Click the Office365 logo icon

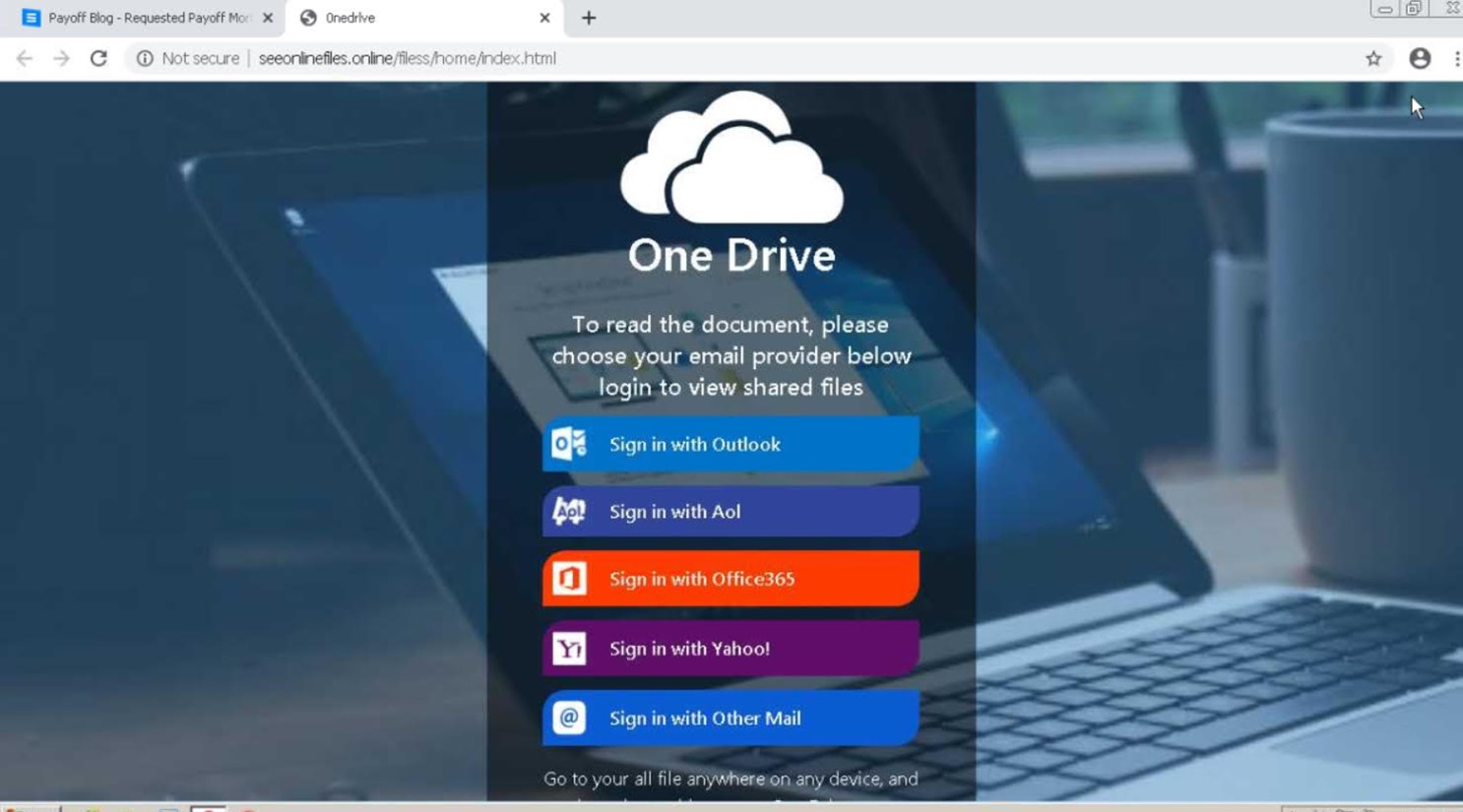[569, 579]
